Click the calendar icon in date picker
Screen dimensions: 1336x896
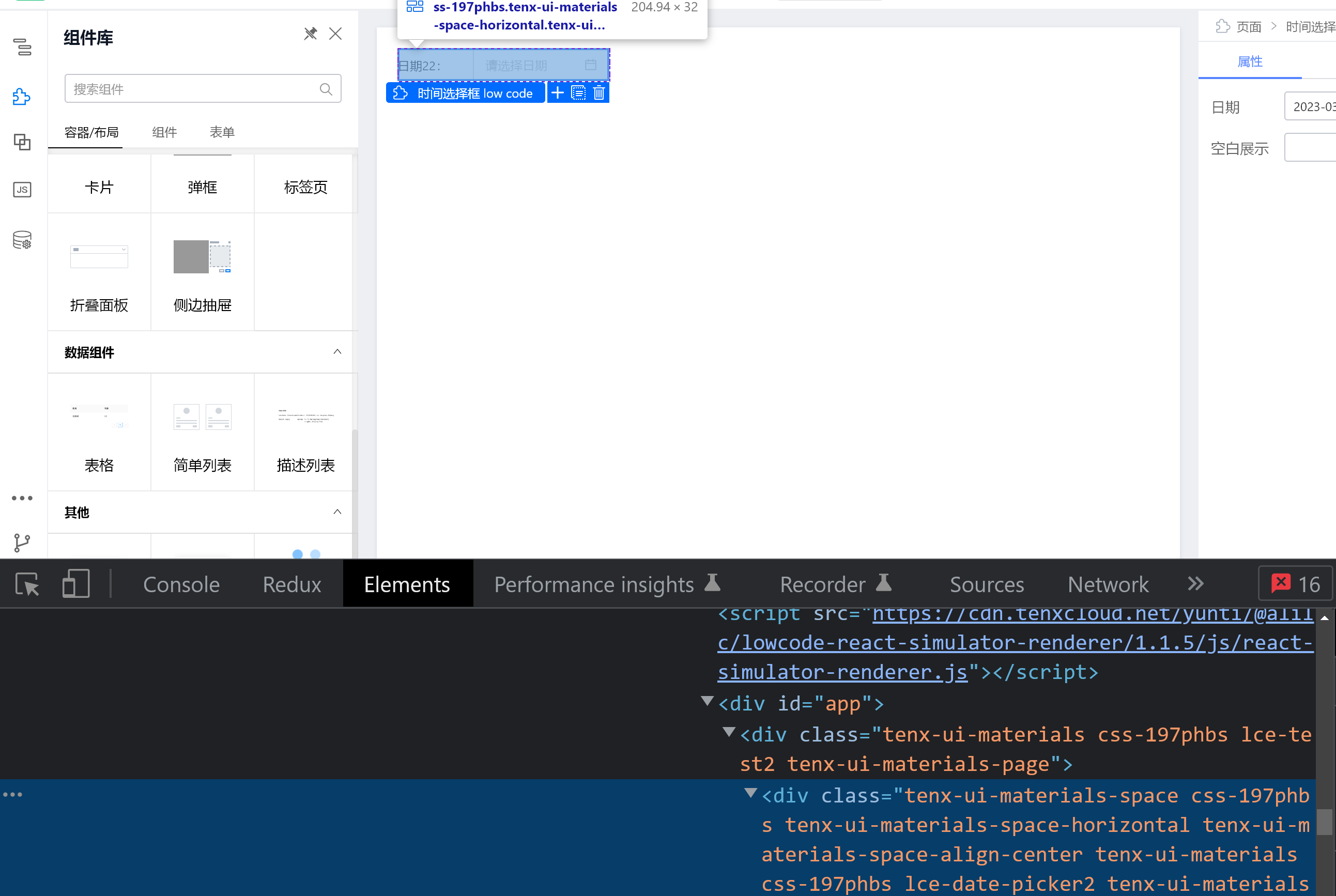(x=590, y=65)
